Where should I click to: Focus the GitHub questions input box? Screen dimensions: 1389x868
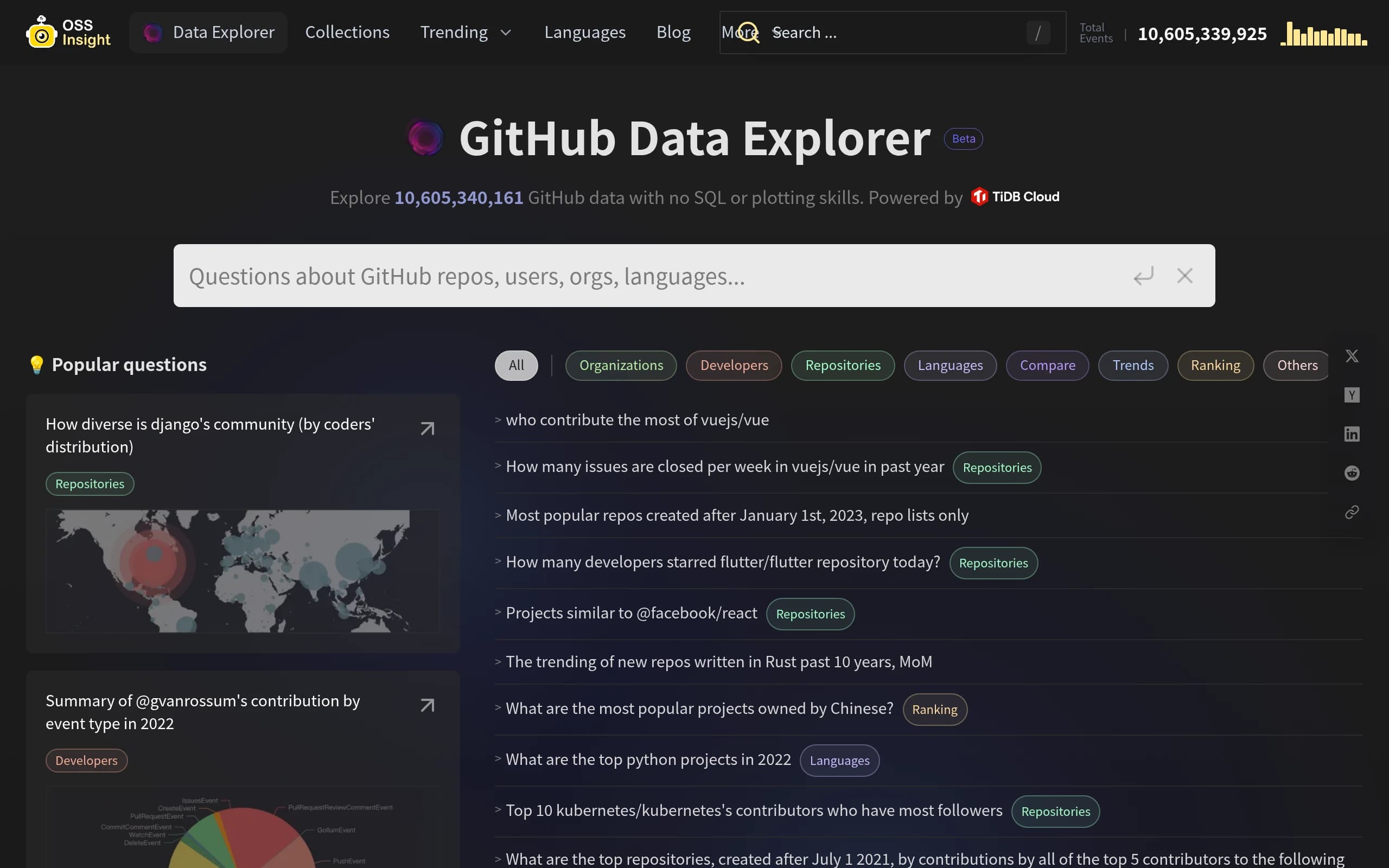(694, 276)
